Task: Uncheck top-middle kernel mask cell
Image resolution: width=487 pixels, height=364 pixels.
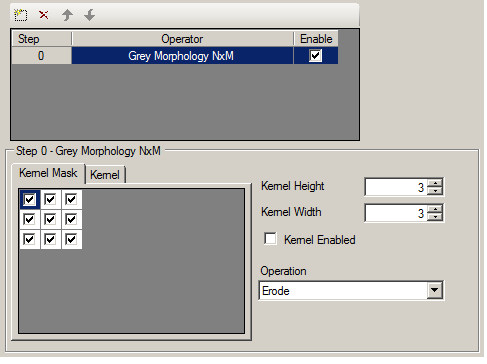Action: click(50, 199)
